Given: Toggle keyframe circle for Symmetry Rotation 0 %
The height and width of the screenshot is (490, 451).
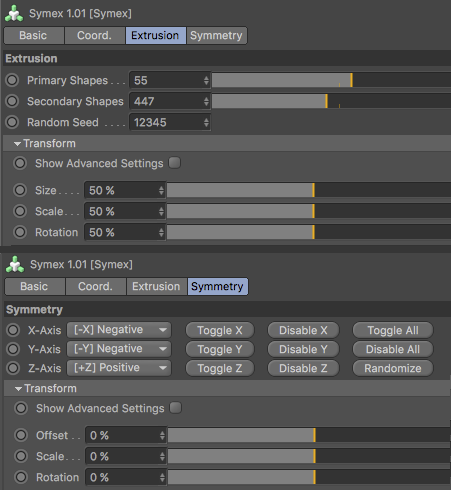Looking at the screenshot, I should (21, 477).
